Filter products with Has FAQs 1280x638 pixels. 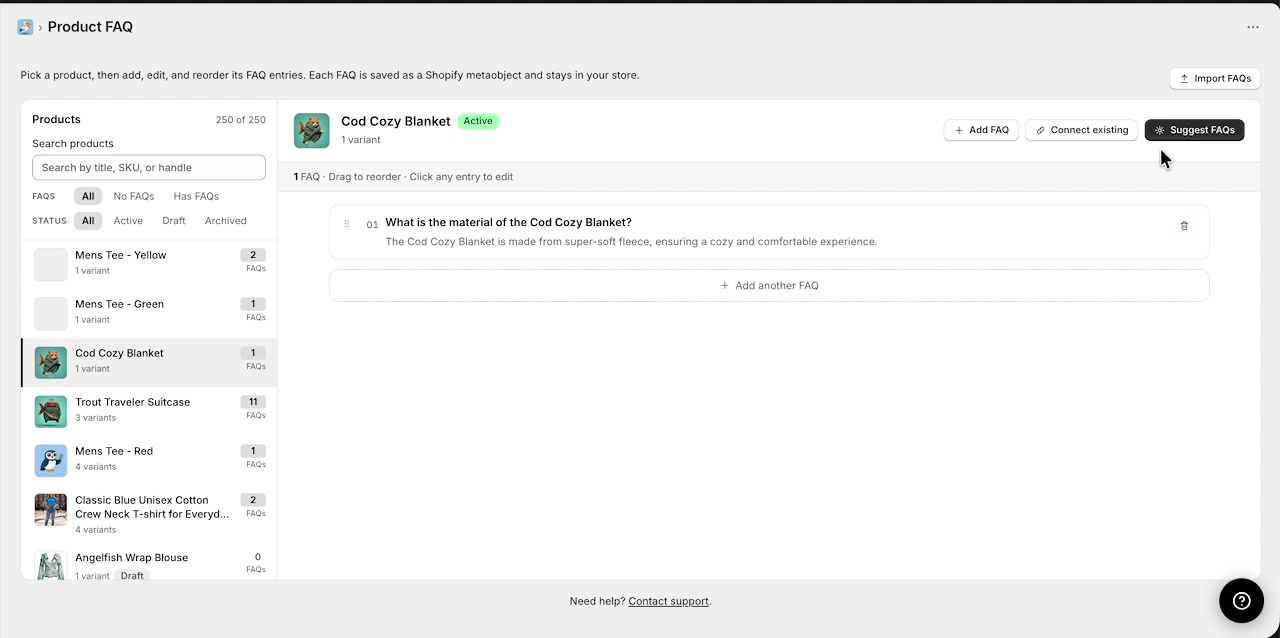tap(196, 196)
